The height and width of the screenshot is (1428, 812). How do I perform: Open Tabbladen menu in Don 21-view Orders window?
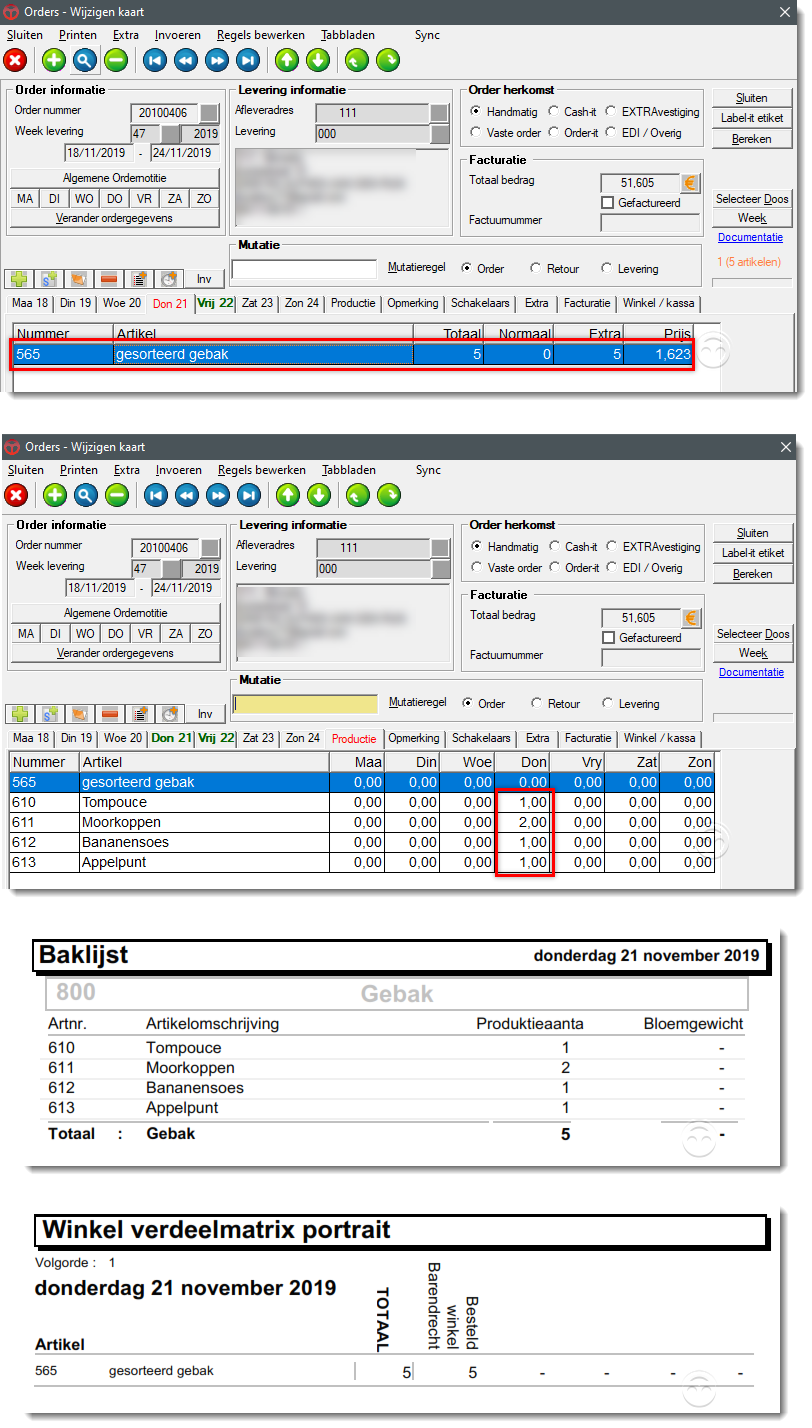(x=347, y=34)
